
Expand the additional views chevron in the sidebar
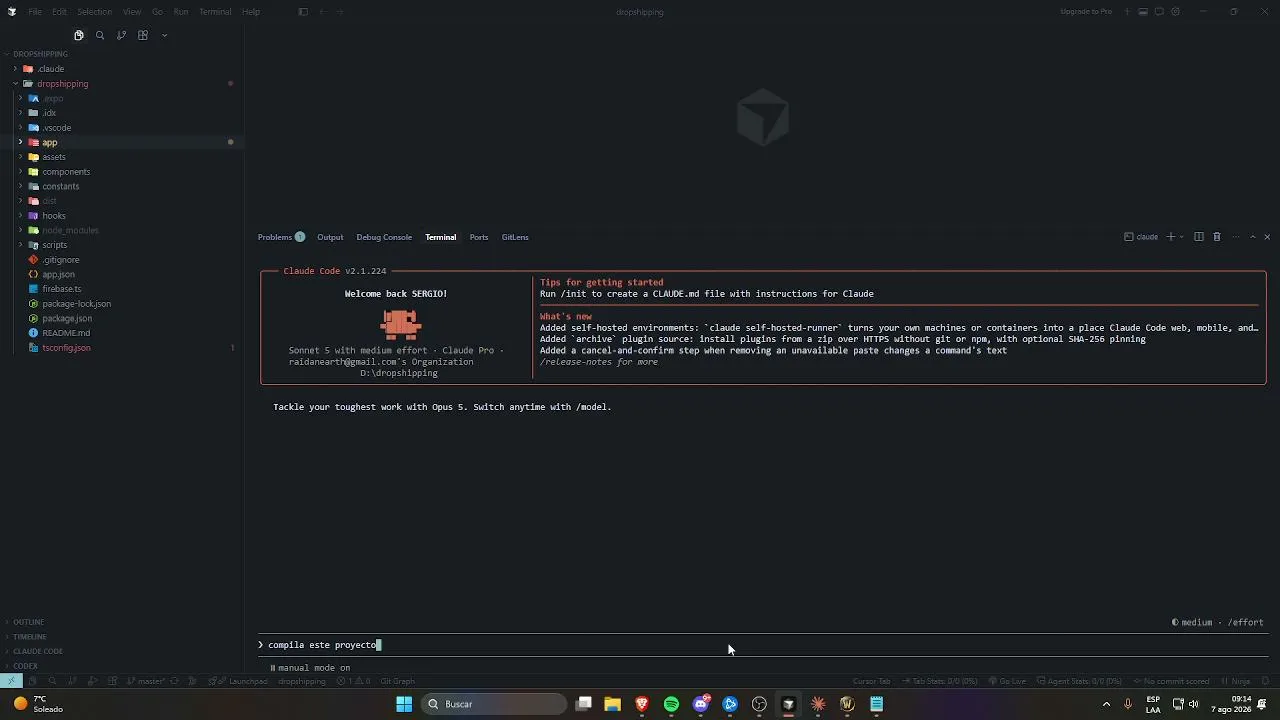point(164,35)
